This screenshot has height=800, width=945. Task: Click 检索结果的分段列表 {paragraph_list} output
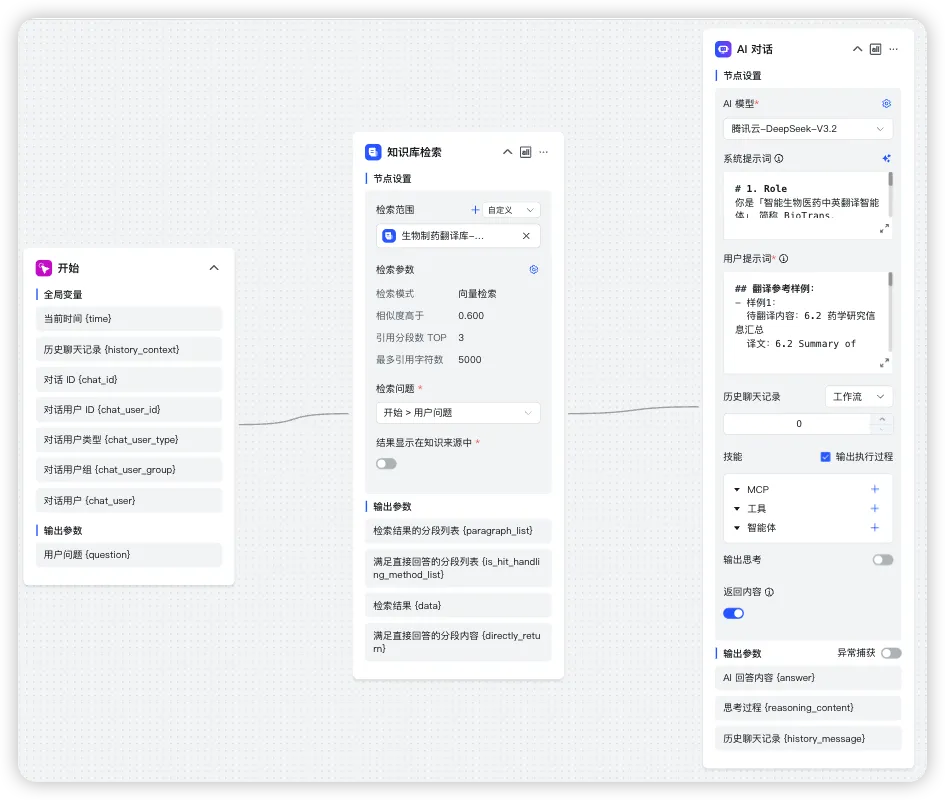[458, 531]
